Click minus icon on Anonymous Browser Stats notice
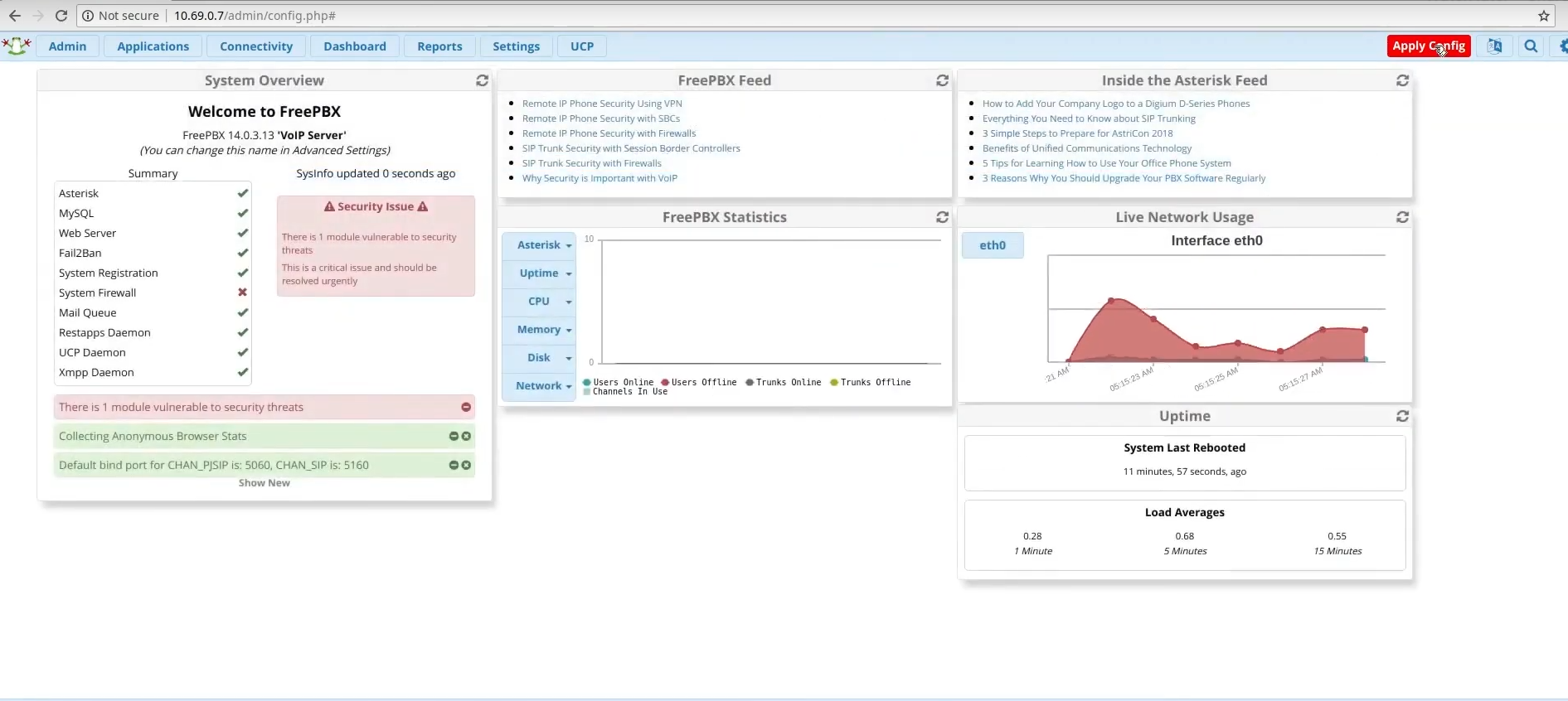 tap(454, 436)
